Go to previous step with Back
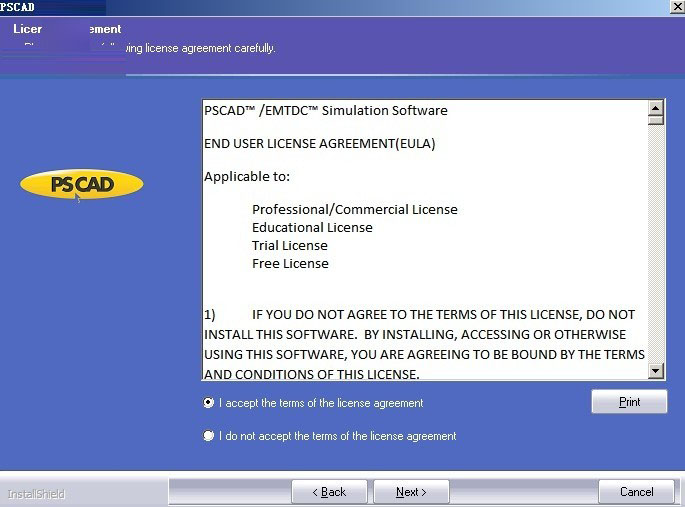 pyautogui.click(x=329, y=492)
